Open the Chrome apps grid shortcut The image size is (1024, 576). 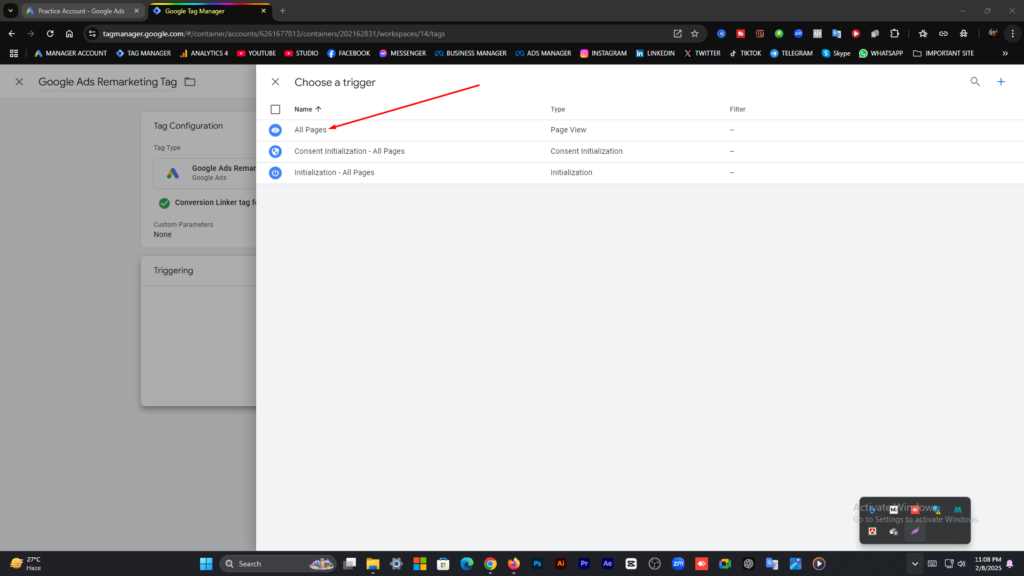(14, 54)
